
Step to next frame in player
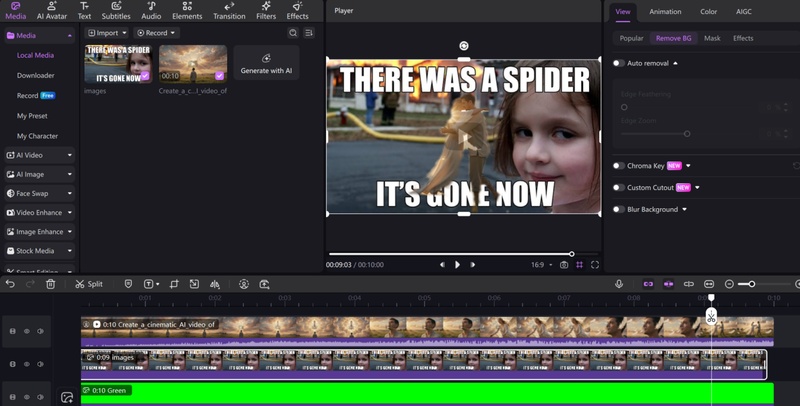[x=473, y=265]
